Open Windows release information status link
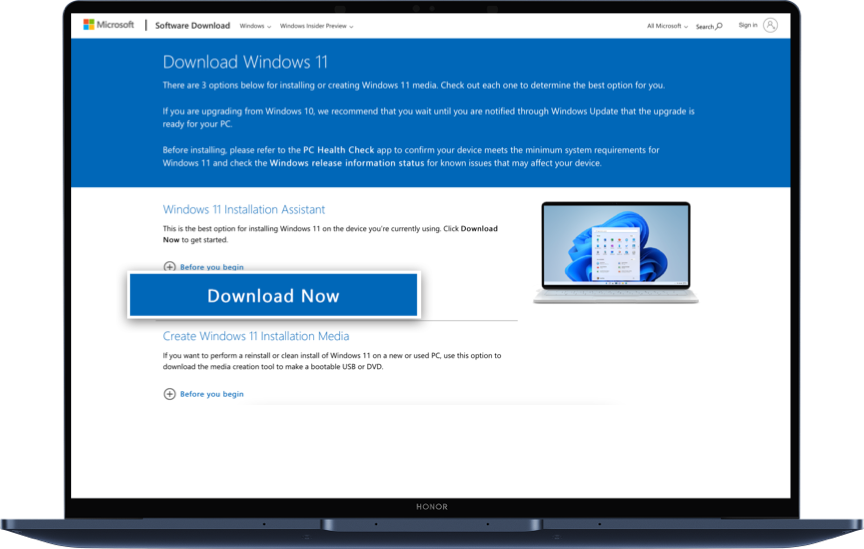 (x=347, y=163)
